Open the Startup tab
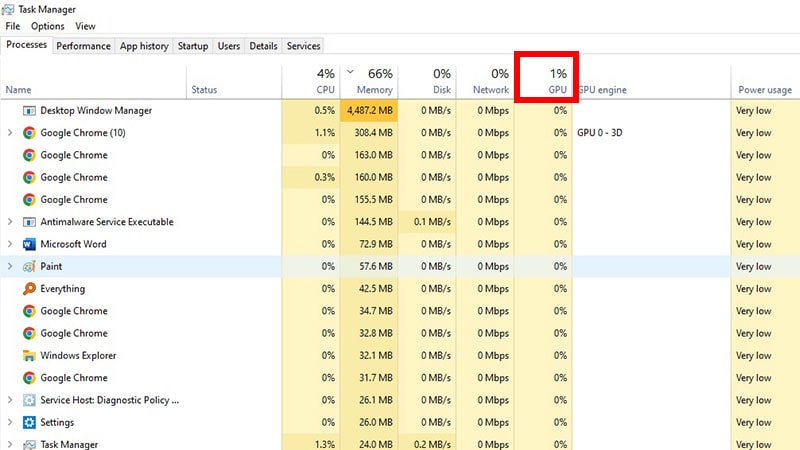800x450 pixels. click(193, 46)
